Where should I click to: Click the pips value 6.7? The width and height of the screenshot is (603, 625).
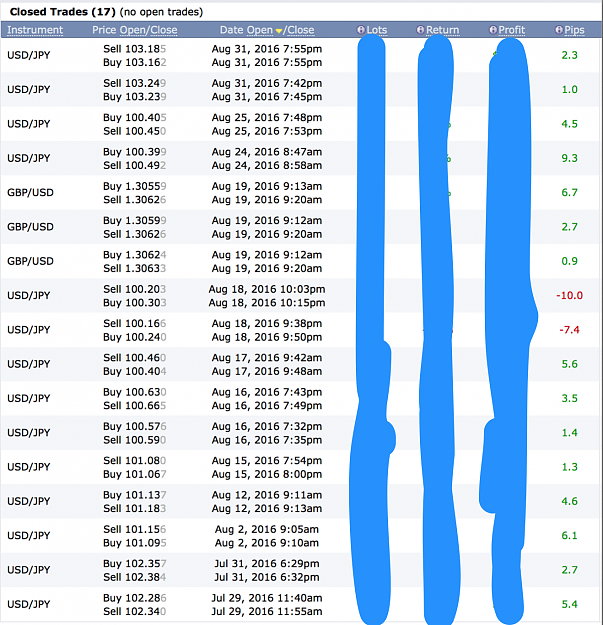tap(570, 192)
